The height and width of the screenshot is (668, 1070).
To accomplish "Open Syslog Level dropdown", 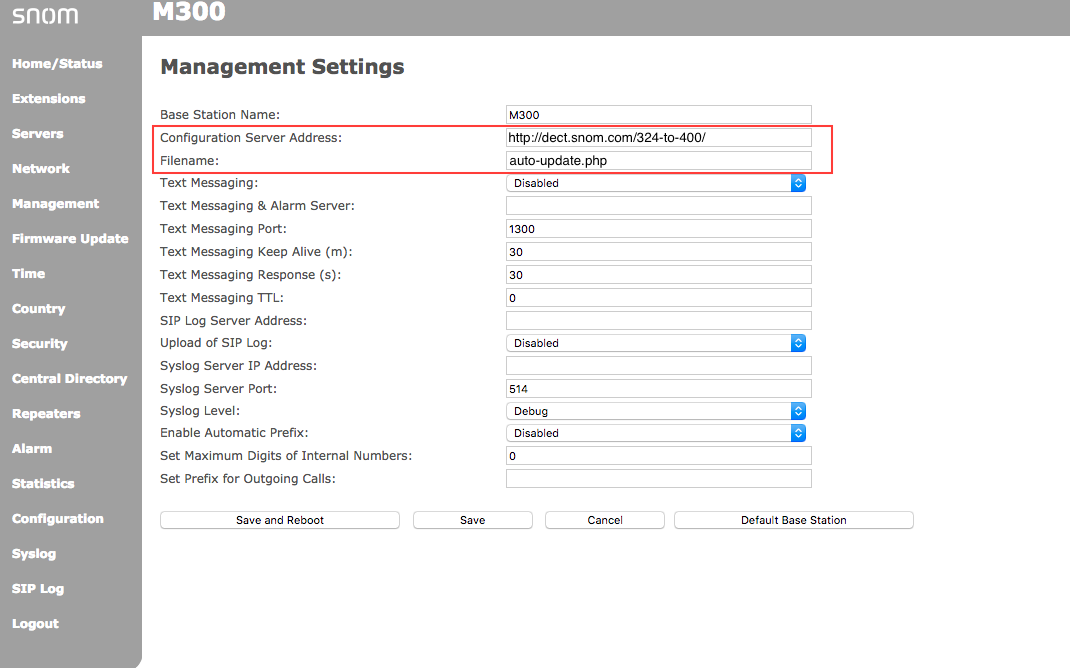I will [656, 411].
